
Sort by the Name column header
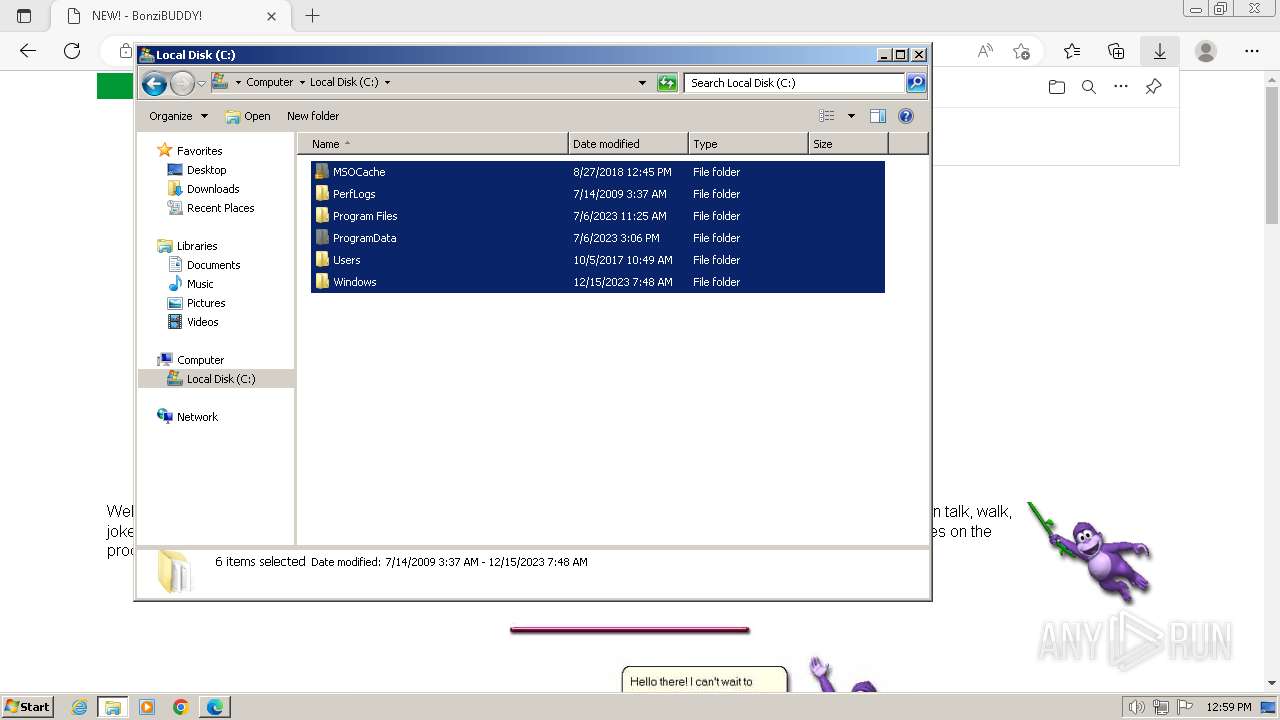tap(432, 144)
